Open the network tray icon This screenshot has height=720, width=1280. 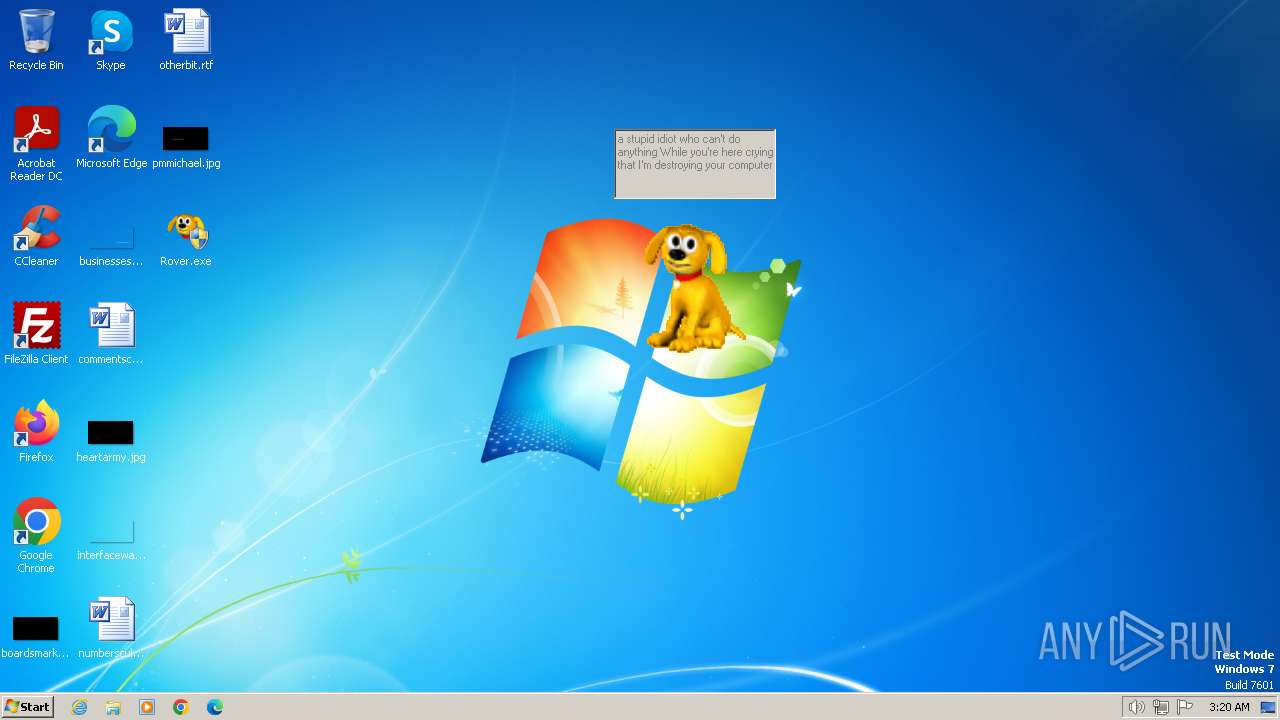pos(1161,707)
